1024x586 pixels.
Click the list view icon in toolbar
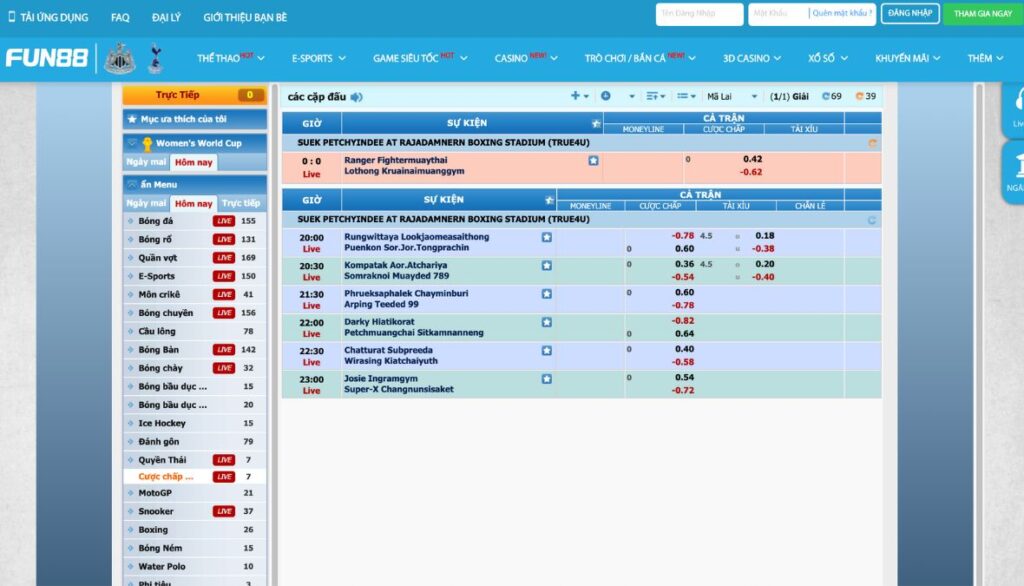(682, 96)
